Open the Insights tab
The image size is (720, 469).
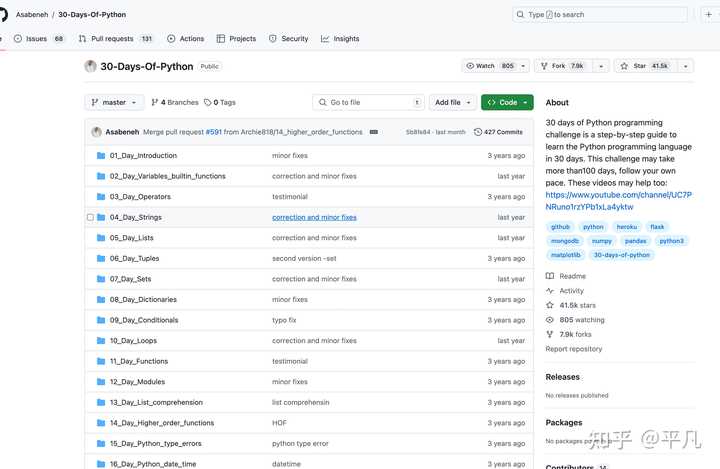[x=340, y=39]
